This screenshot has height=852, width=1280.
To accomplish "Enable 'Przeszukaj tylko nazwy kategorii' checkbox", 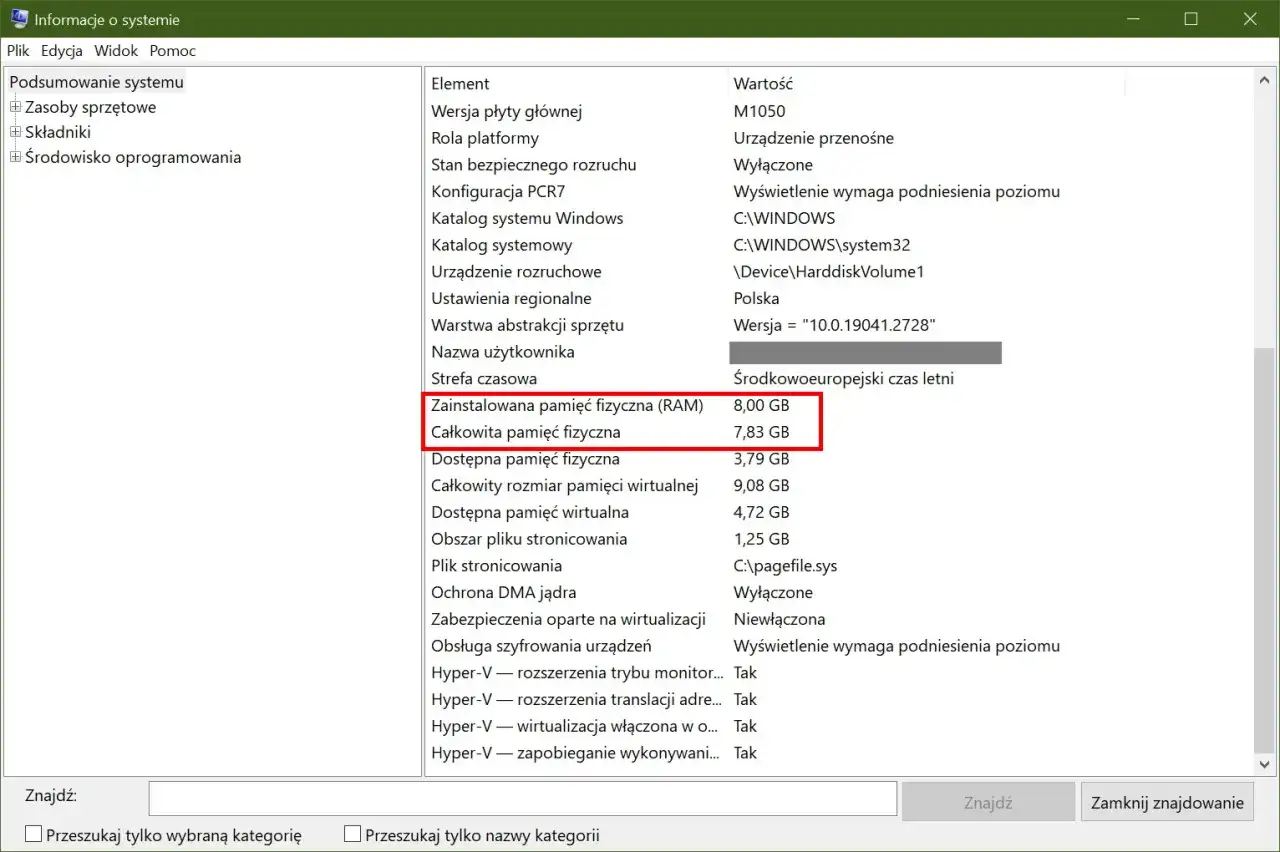I will 352,832.
